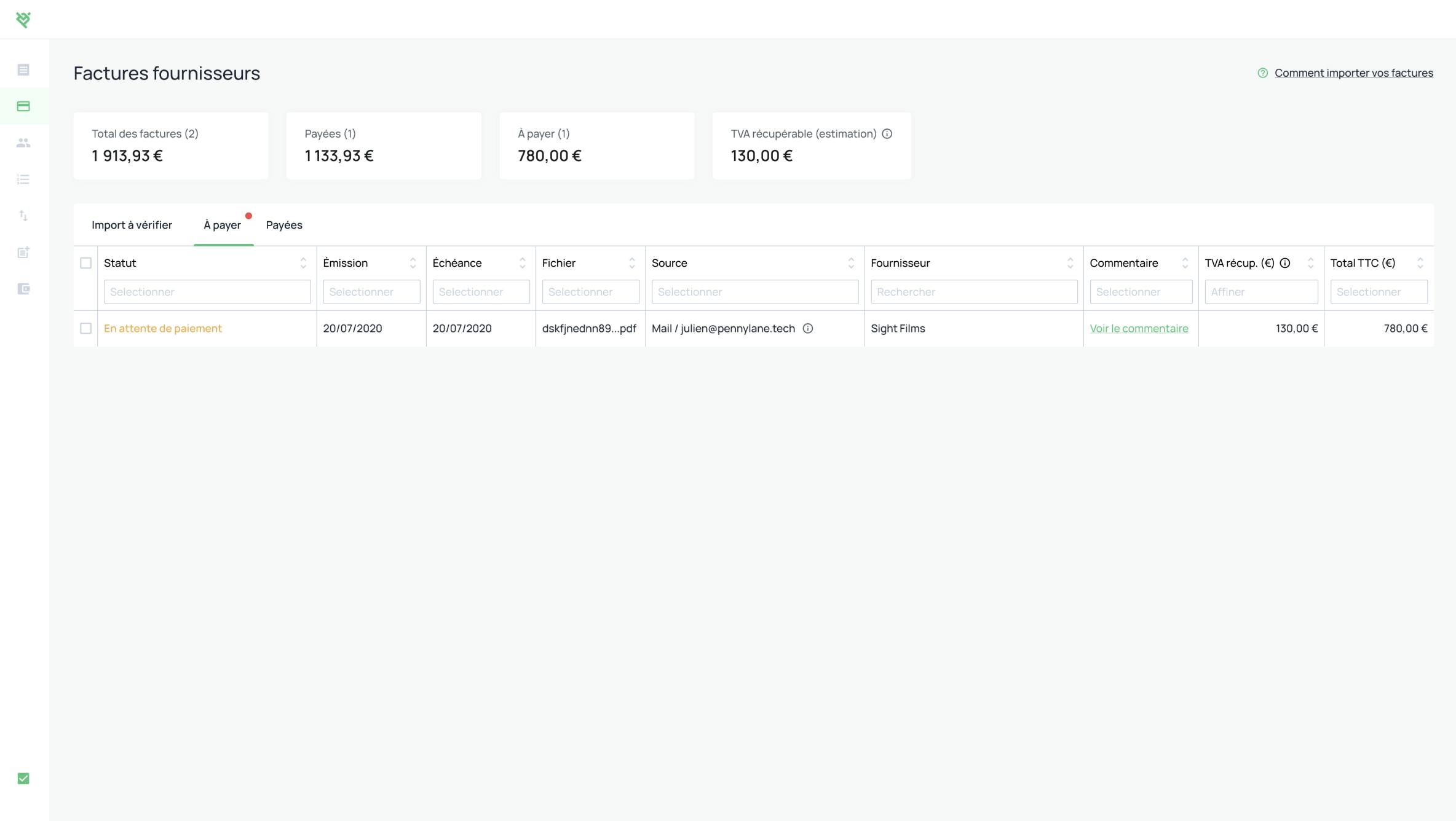Open the wallet sidebar icon

23,289
